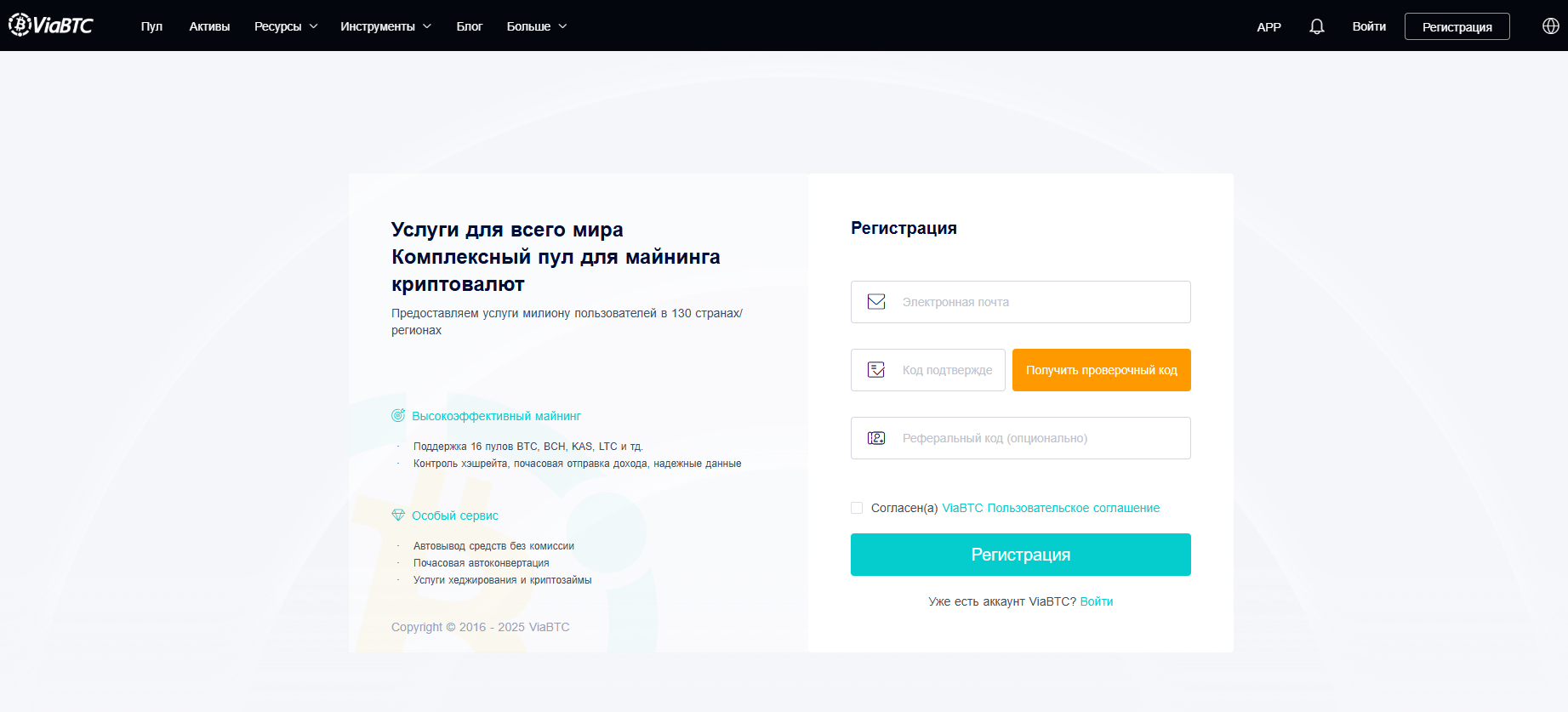
Task: Select the Высокоэффективный майнинг heading
Action: [x=496, y=416]
